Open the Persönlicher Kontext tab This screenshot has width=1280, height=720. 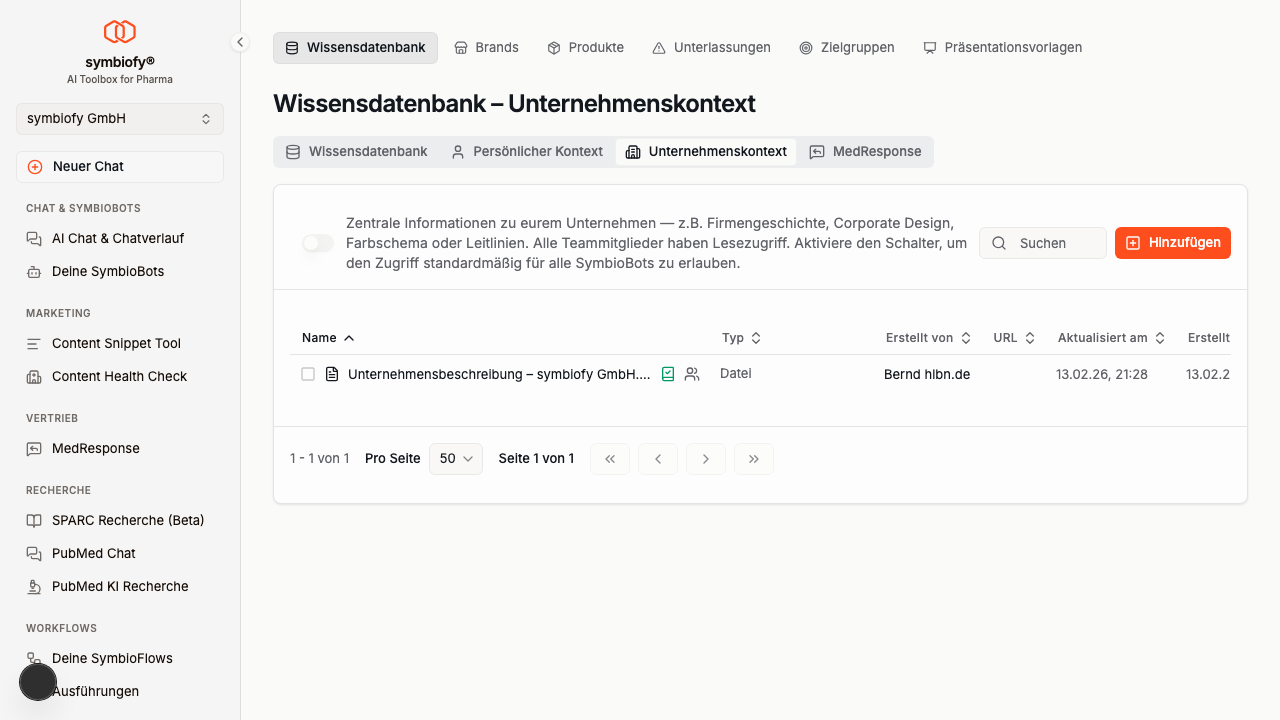[527, 151]
